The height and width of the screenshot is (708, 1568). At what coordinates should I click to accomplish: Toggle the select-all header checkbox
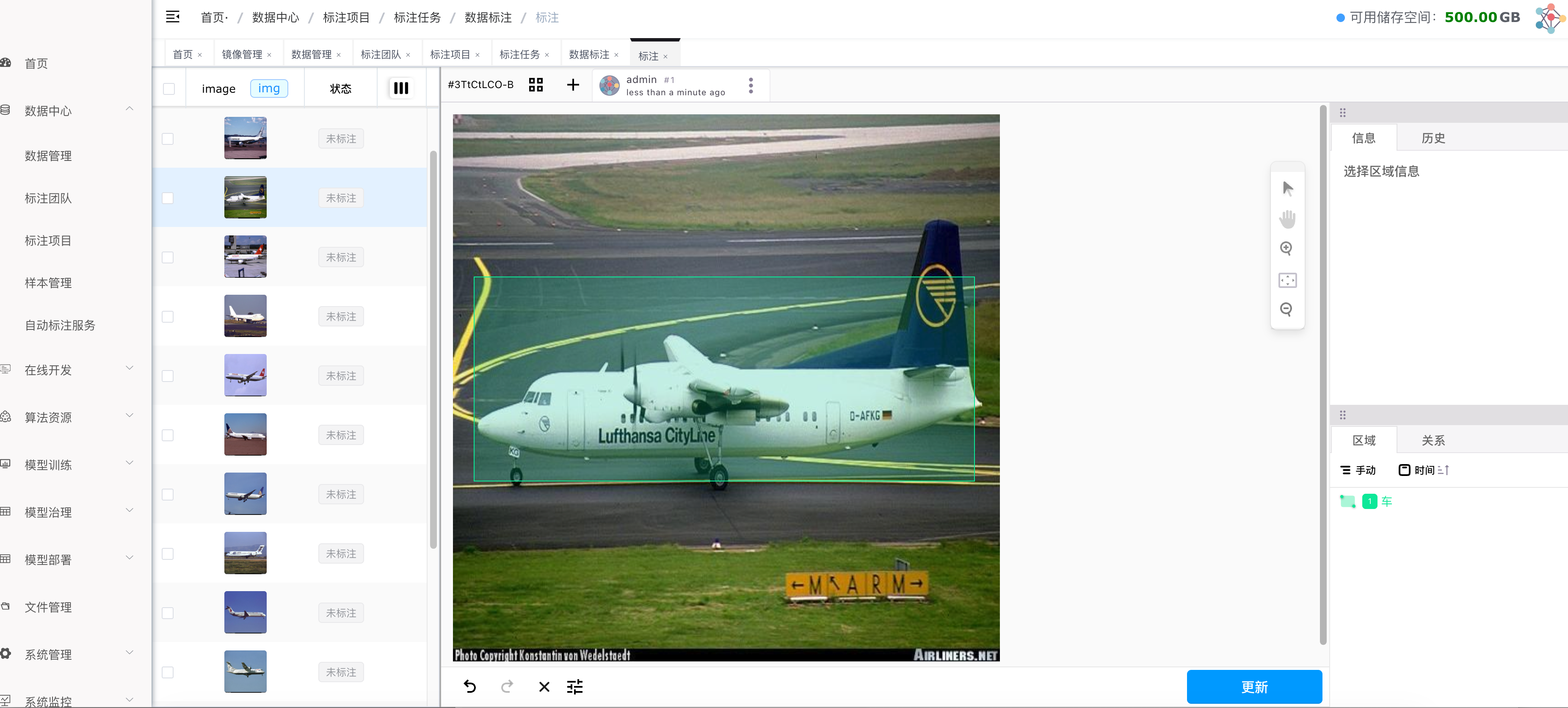coord(168,89)
